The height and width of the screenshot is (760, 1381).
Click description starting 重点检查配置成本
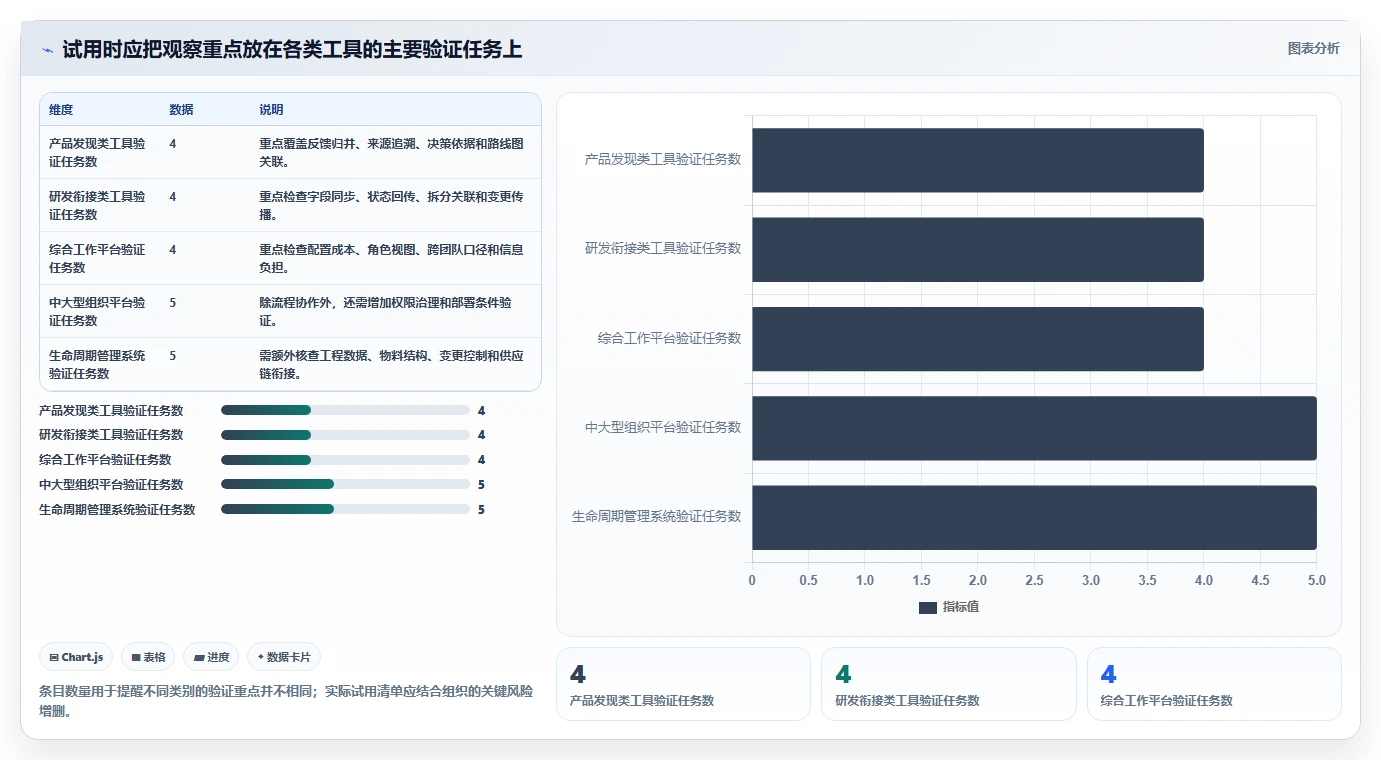[392, 258]
